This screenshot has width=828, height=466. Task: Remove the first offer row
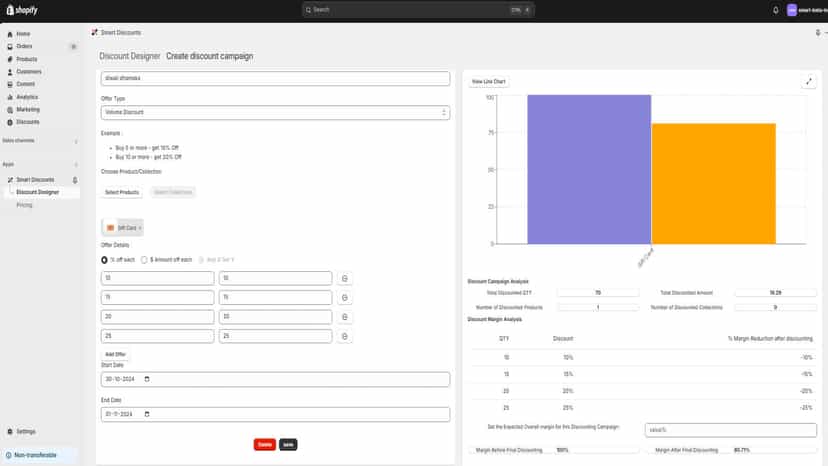345,278
